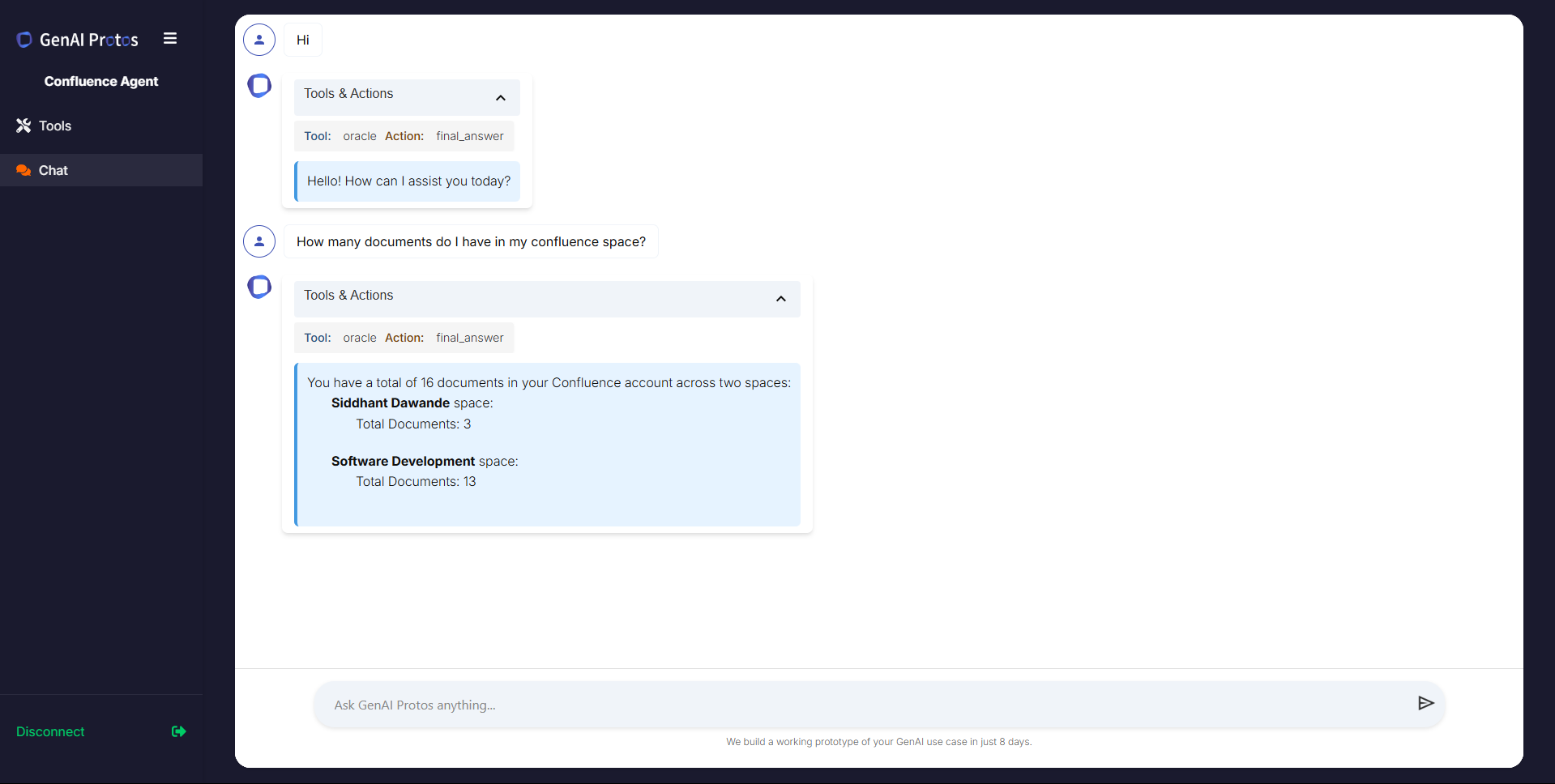1555x784 pixels.
Task: Click the GenAI Protos logo icon
Action: [24, 40]
